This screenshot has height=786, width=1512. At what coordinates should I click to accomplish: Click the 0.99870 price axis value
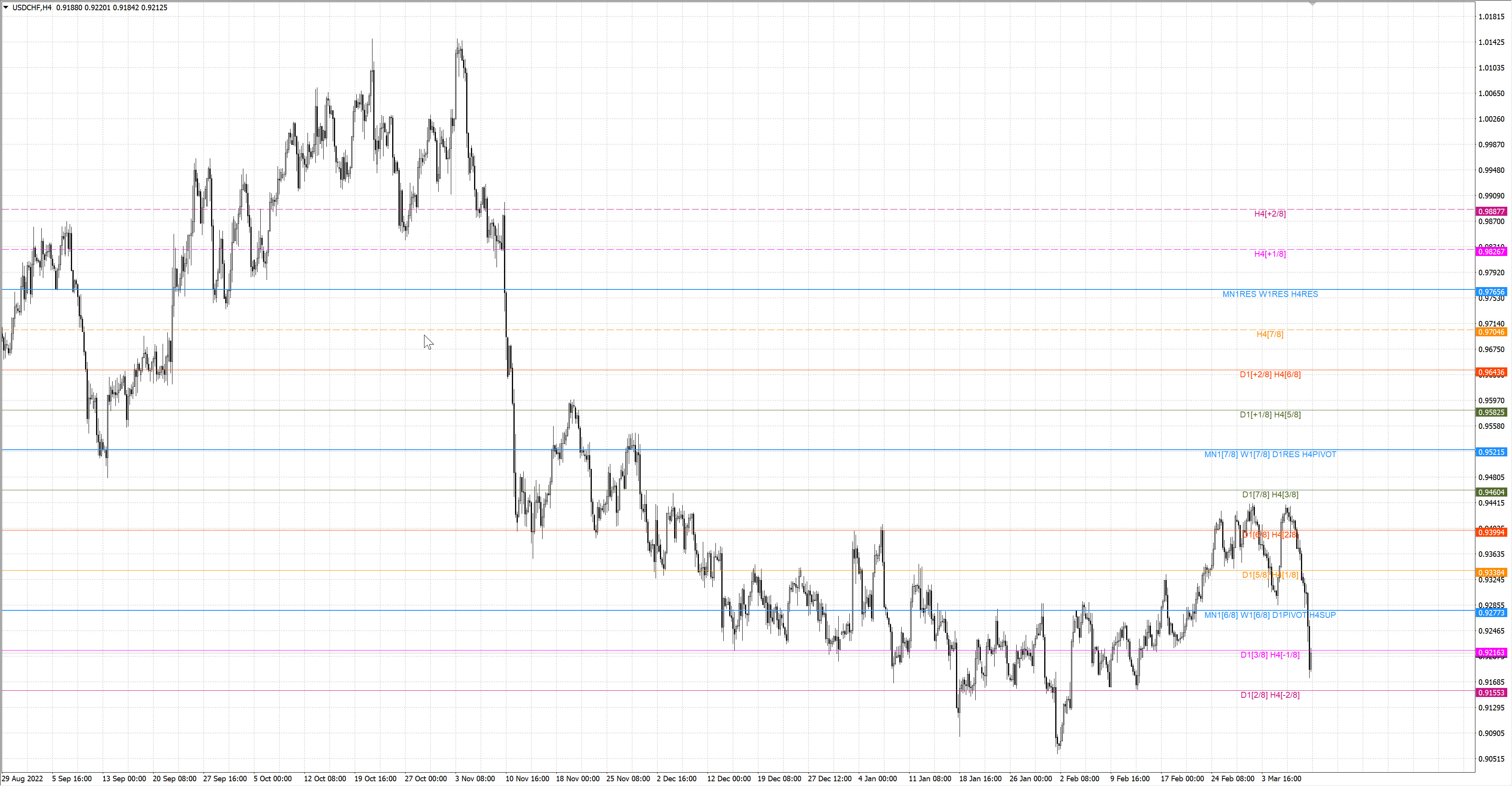click(1492, 145)
